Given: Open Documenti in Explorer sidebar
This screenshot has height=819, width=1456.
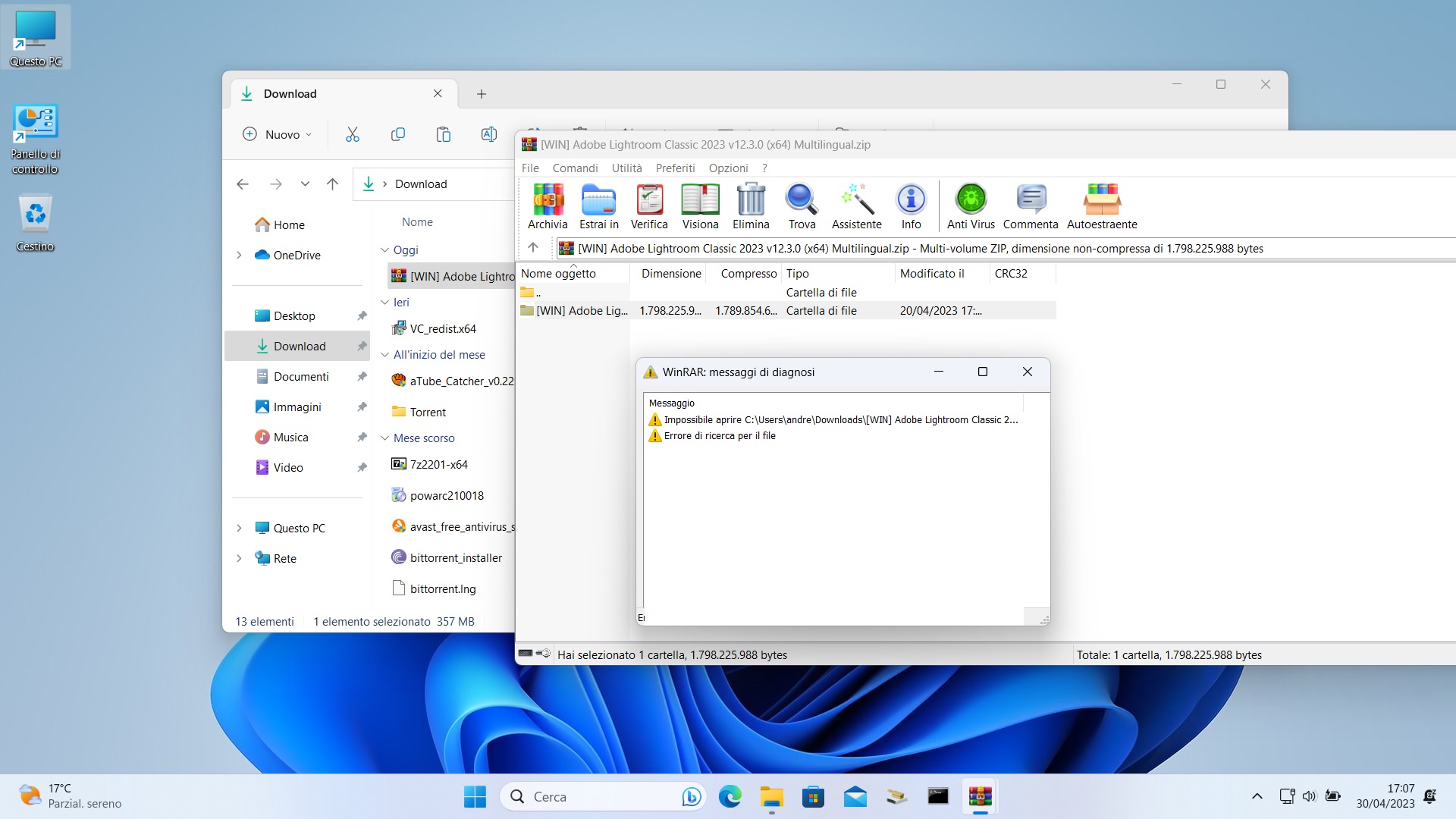Looking at the screenshot, I should [301, 376].
